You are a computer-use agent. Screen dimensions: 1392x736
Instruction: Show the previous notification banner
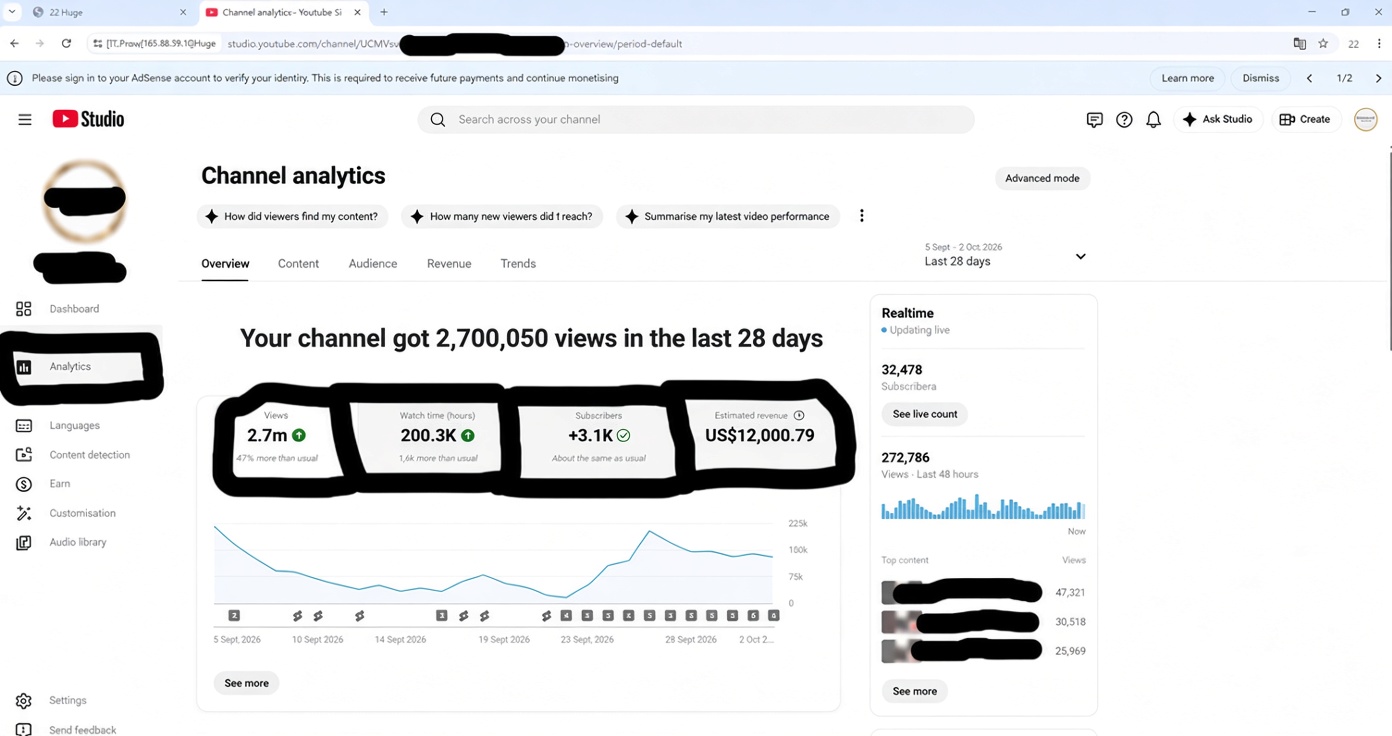pos(1309,78)
